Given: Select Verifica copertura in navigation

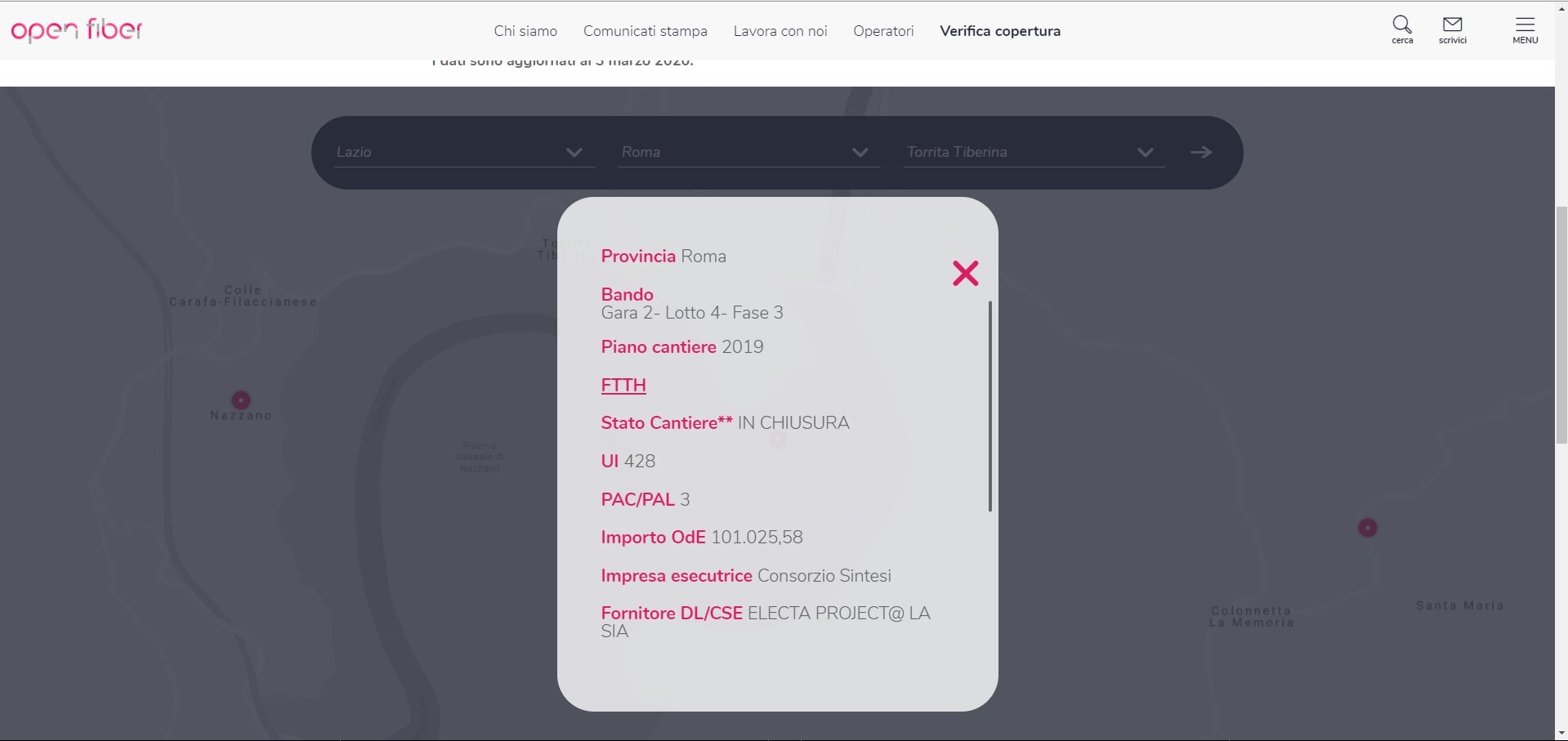Looking at the screenshot, I should [1000, 31].
